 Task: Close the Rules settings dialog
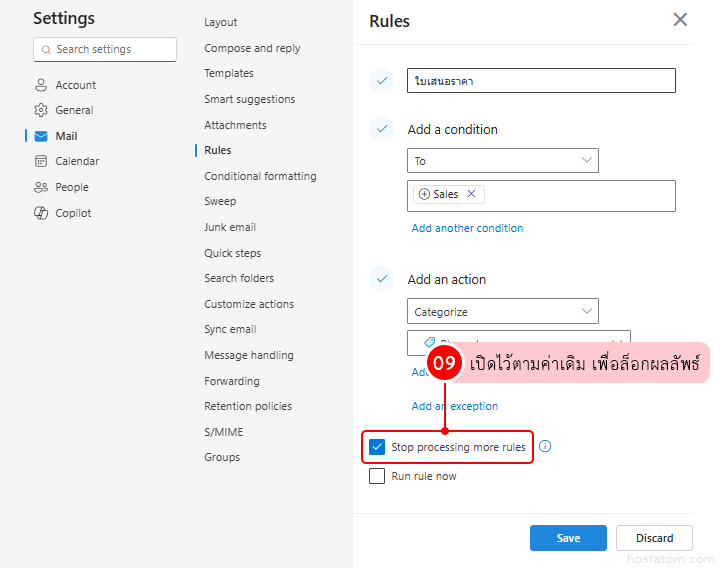(x=680, y=20)
